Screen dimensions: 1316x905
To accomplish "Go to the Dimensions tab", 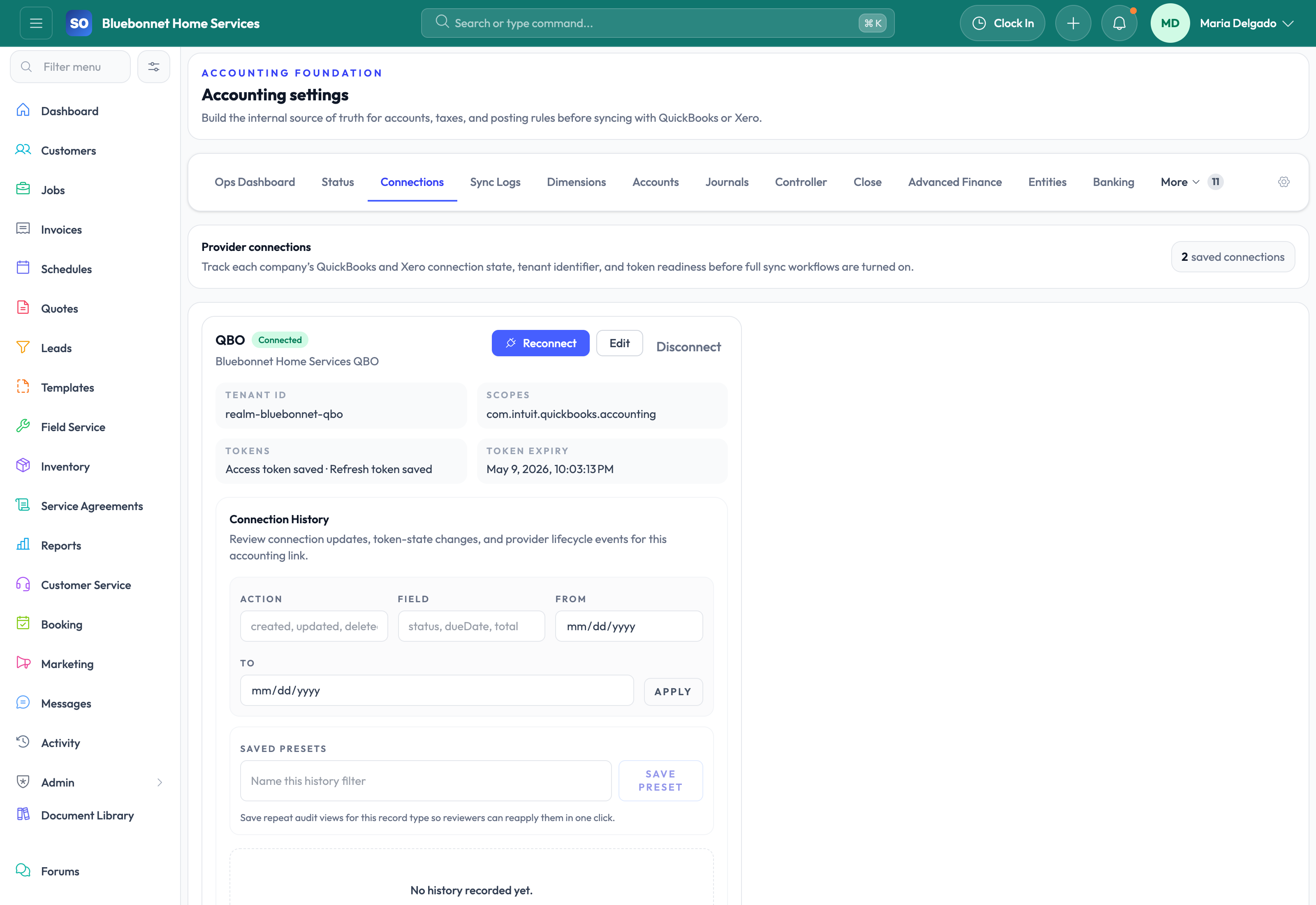I will (577, 182).
